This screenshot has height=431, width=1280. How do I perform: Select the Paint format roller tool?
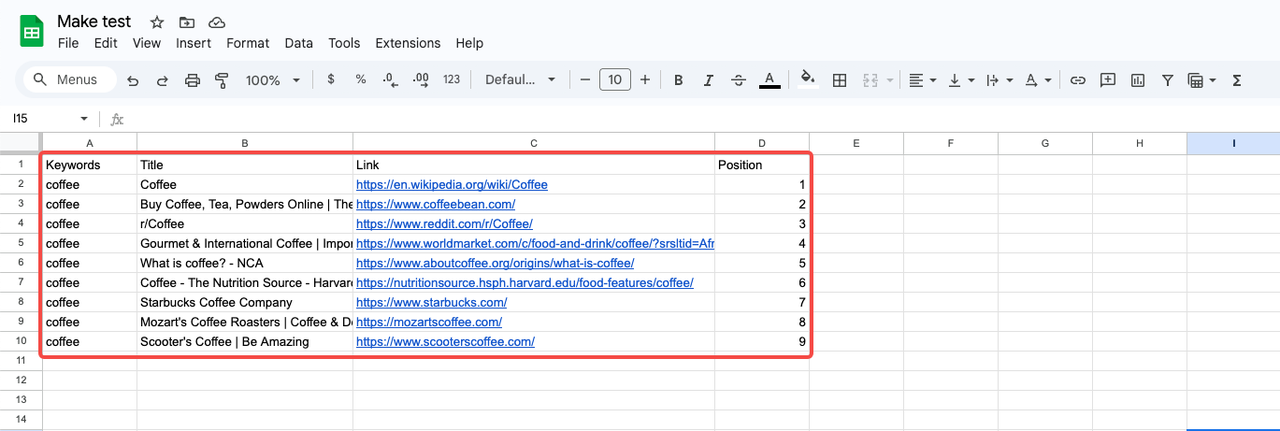tap(222, 80)
